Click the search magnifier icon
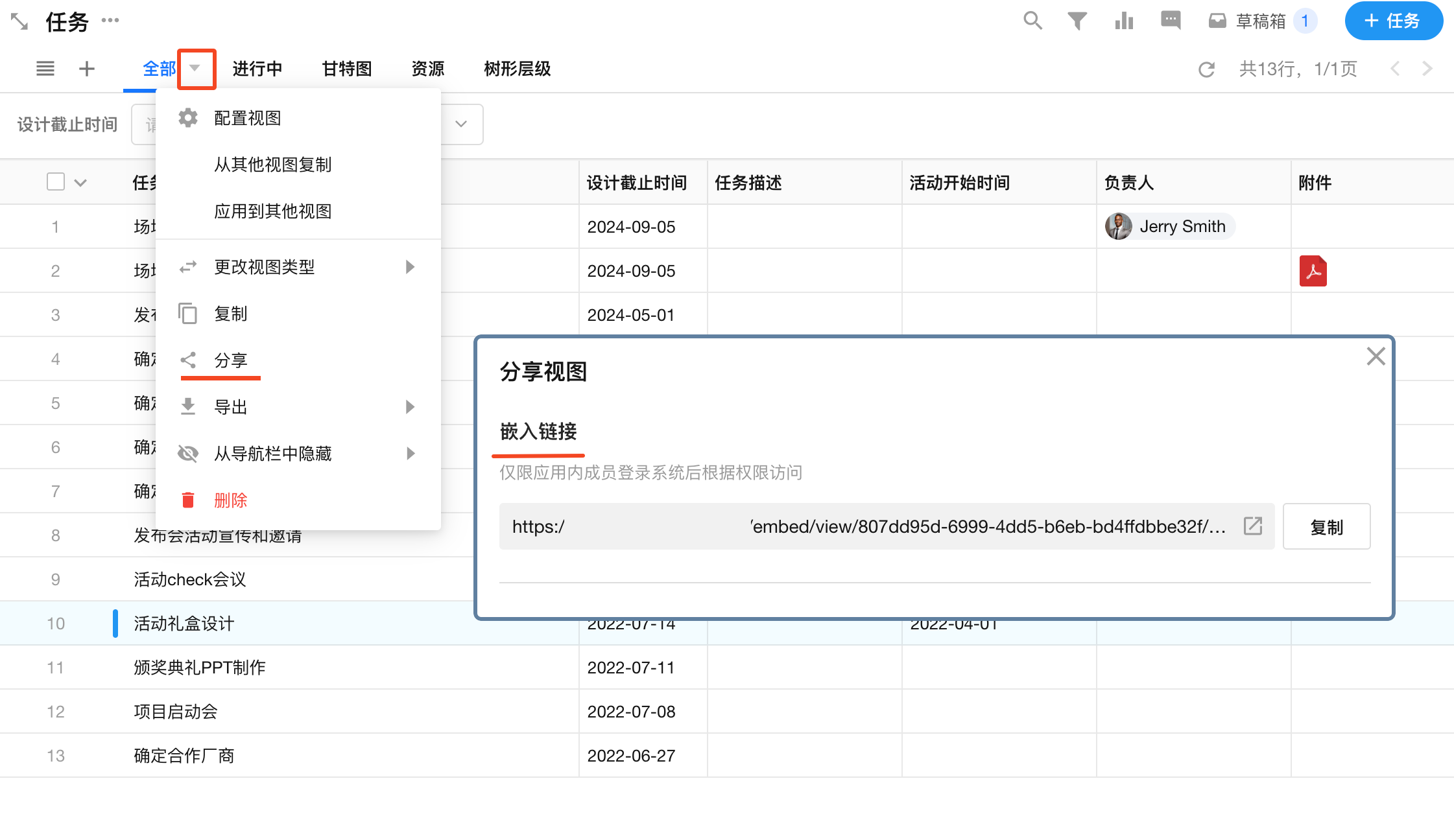This screenshot has height=840, width=1454. (x=1032, y=21)
